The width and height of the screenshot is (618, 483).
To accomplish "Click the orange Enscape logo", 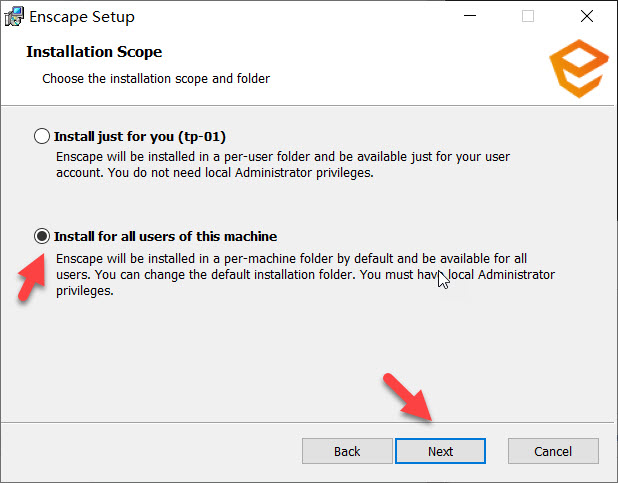I will point(579,68).
